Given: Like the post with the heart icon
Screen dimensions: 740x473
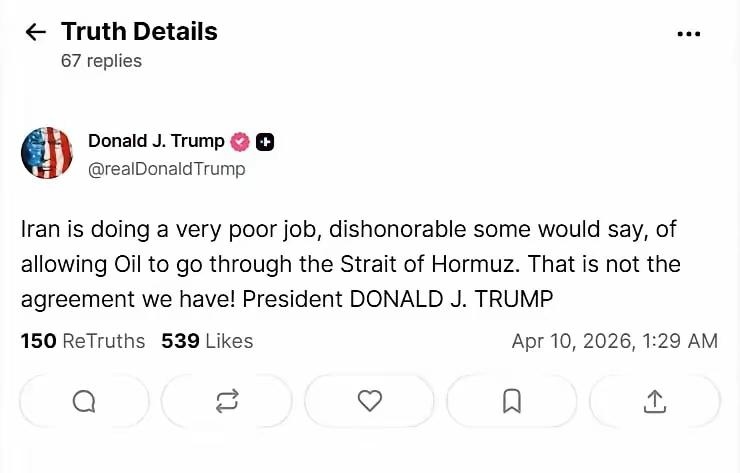Looking at the screenshot, I should pos(370,401).
